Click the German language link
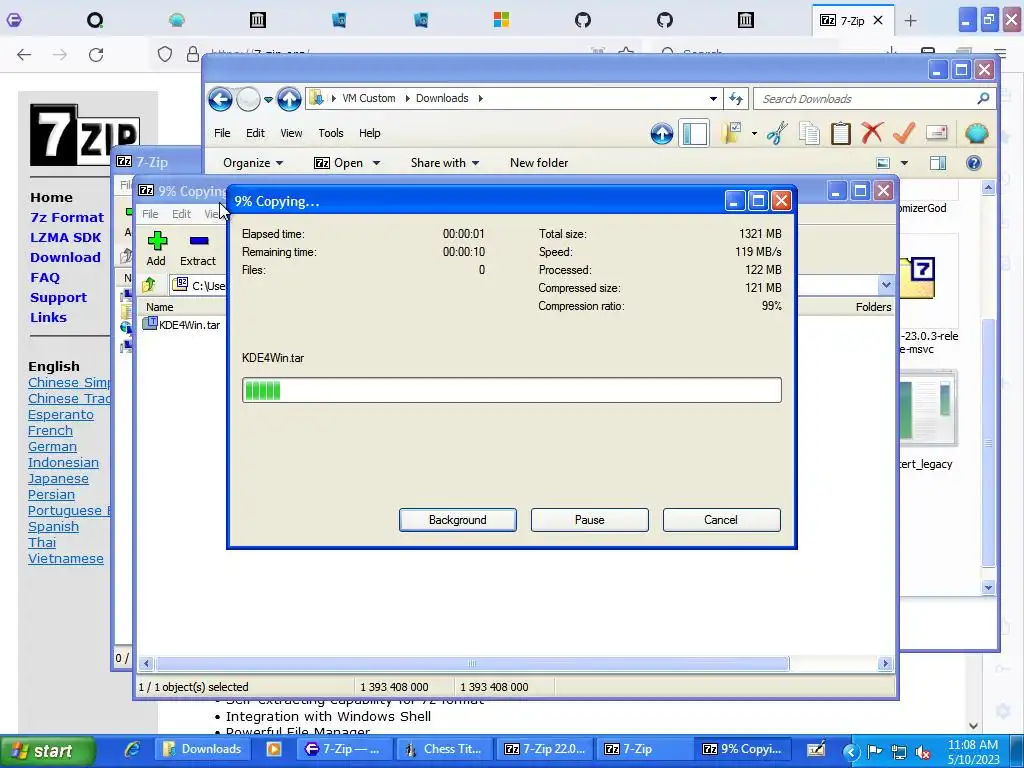This screenshot has height=768, width=1024. pyautogui.click(x=52, y=447)
